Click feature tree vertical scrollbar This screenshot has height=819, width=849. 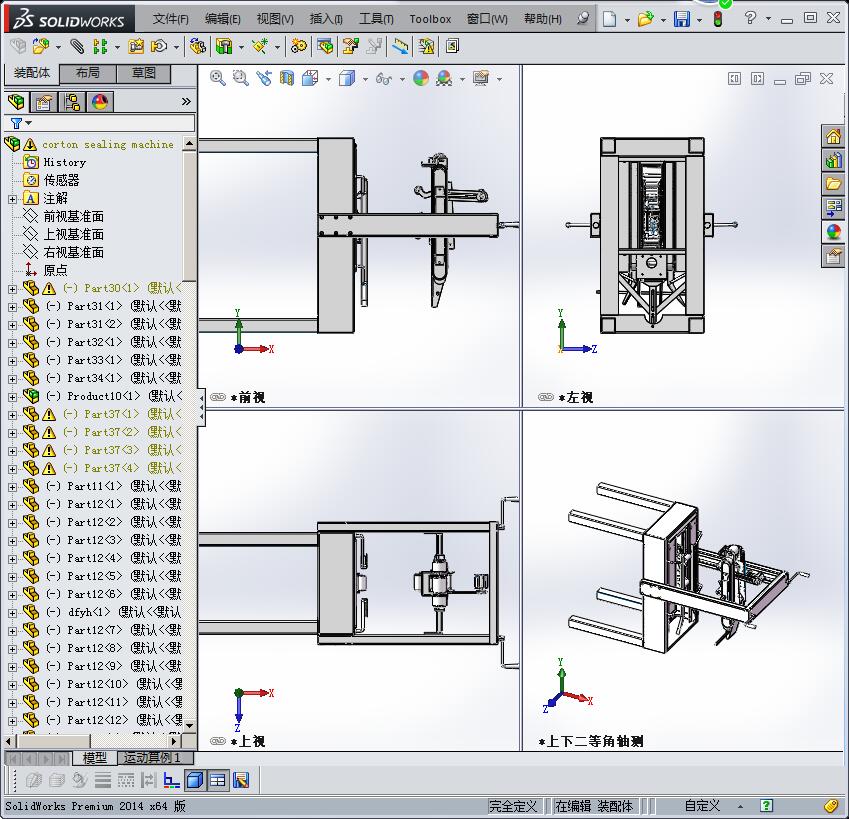point(190,217)
